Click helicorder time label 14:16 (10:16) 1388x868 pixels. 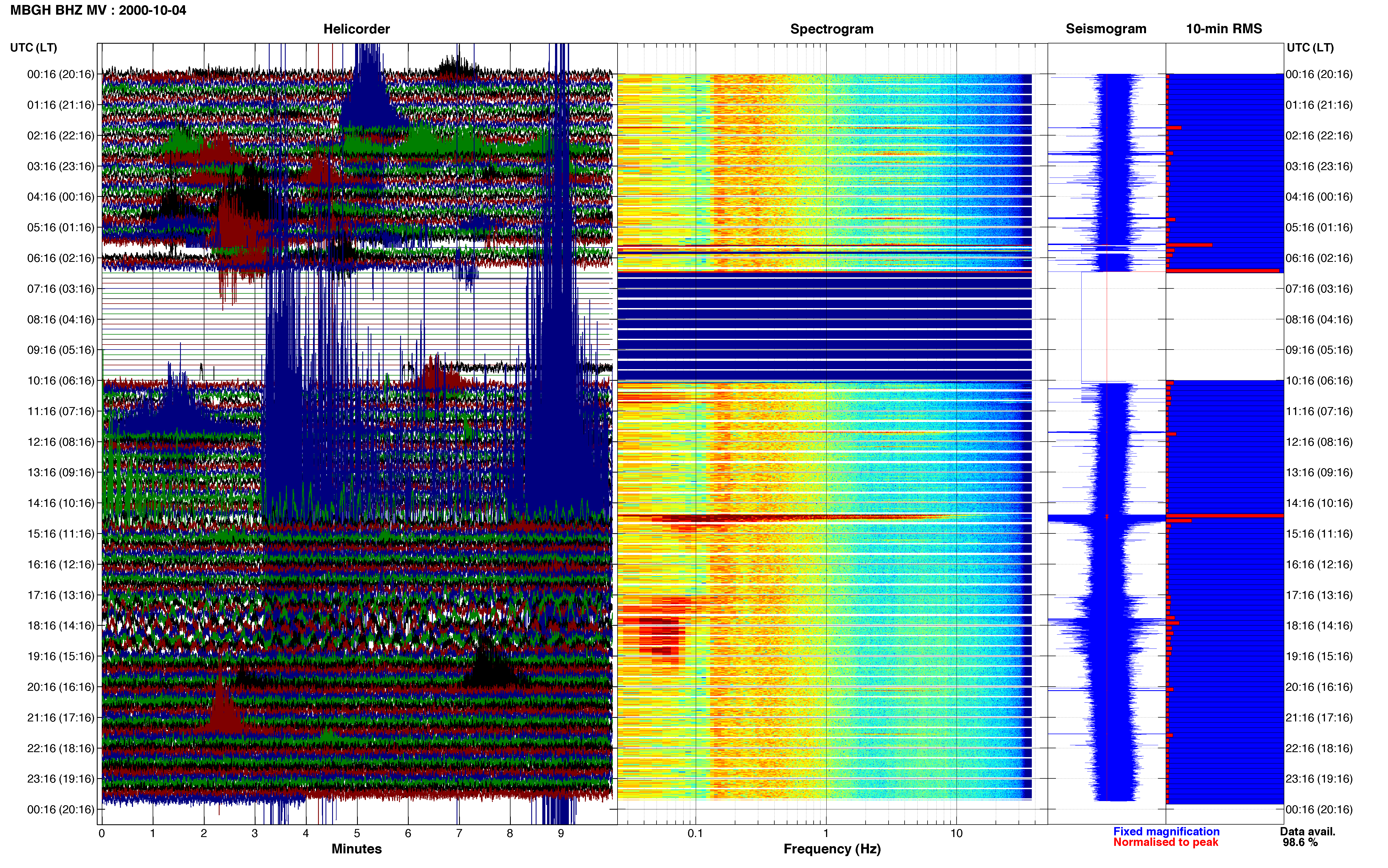coord(61,504)
